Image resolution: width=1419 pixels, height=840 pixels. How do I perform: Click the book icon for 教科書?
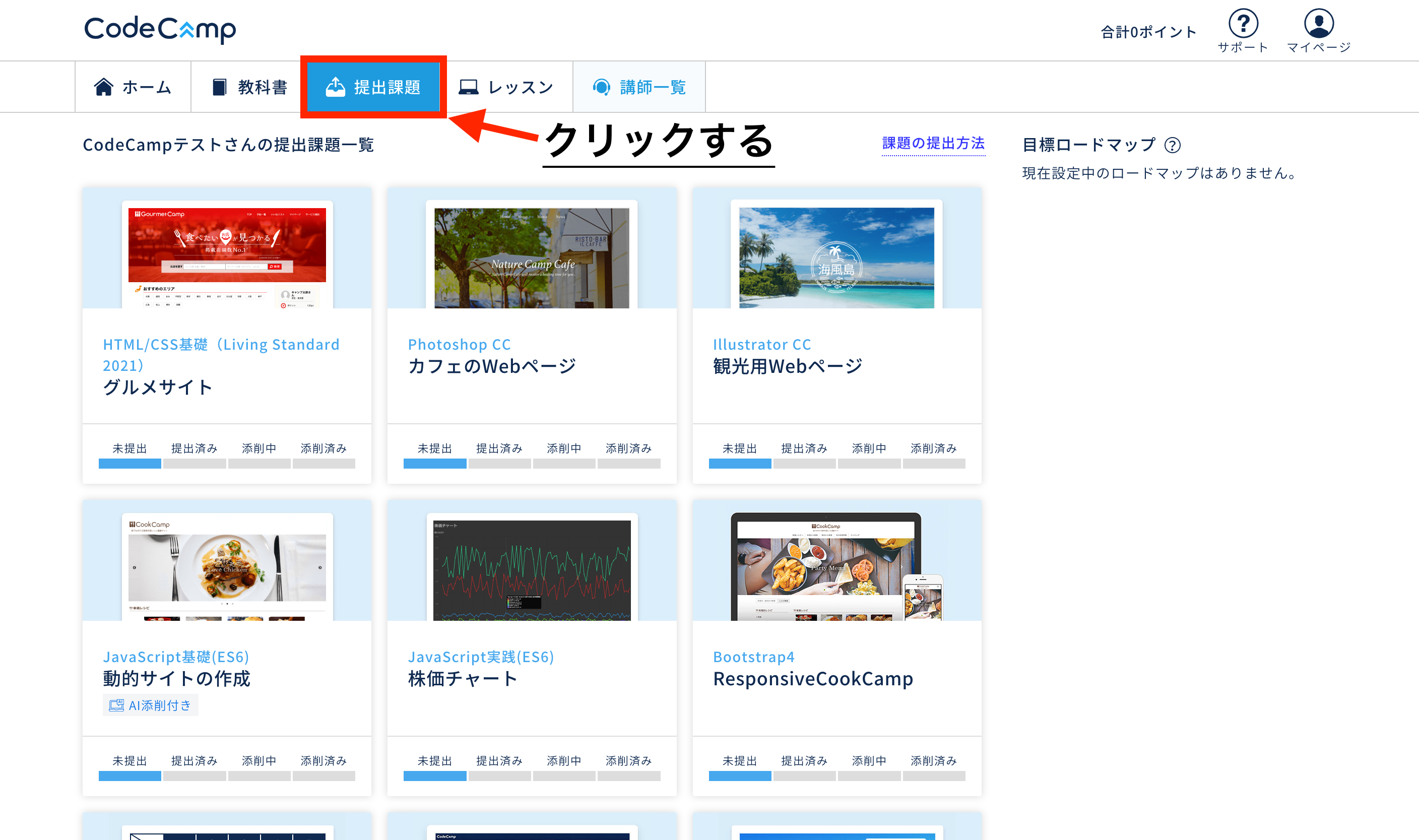click(x=219, y=87)
